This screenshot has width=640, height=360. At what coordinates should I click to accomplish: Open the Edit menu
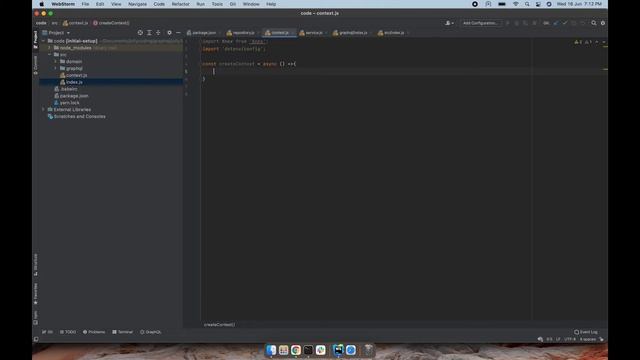pyautogui.click(x=100, y=4)
